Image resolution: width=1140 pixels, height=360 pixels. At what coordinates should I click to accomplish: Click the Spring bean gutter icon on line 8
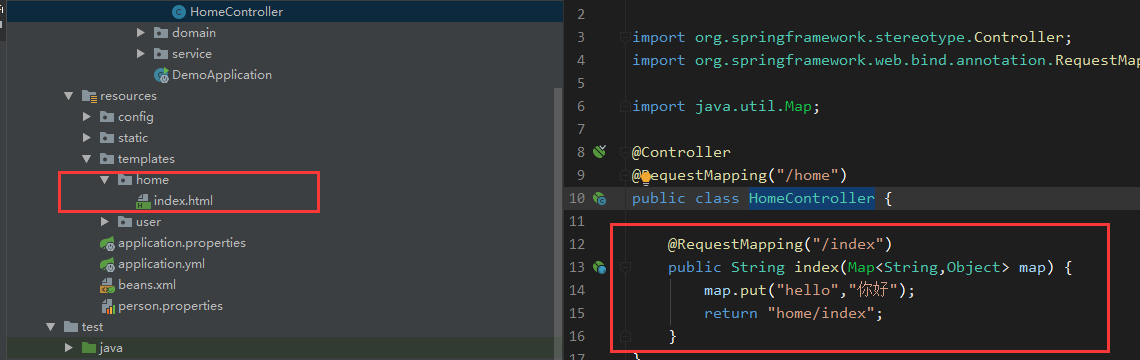599,152
